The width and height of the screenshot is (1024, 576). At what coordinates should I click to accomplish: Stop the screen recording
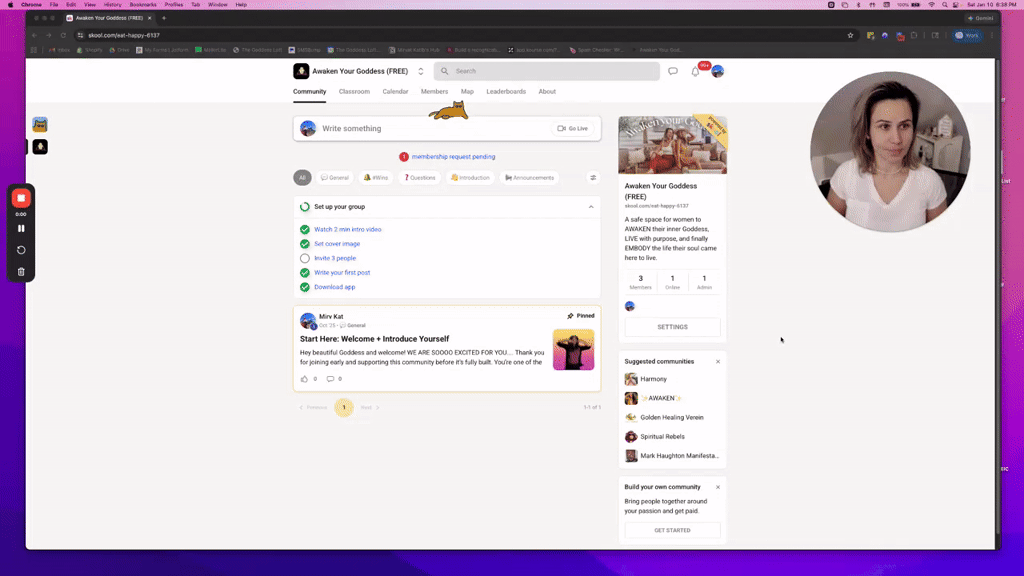click(x=21, y=198)
